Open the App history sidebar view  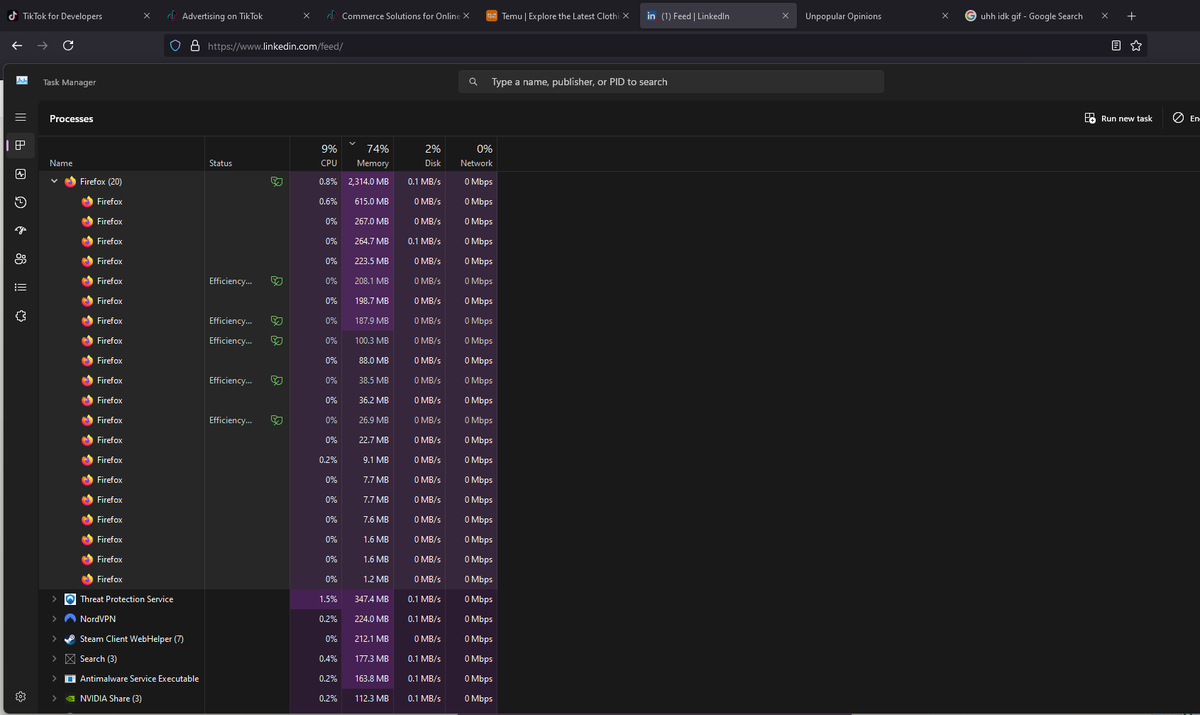pyautogui.click(x=20, y=202)
